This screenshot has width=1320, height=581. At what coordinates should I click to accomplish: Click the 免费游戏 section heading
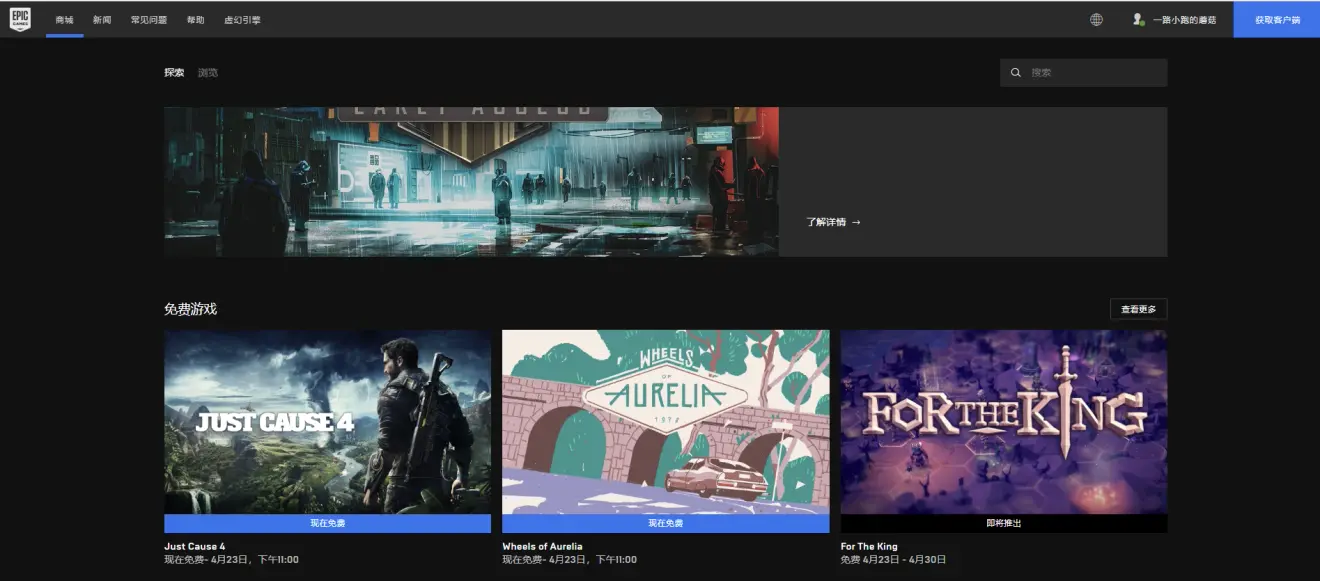pos(190,309)
